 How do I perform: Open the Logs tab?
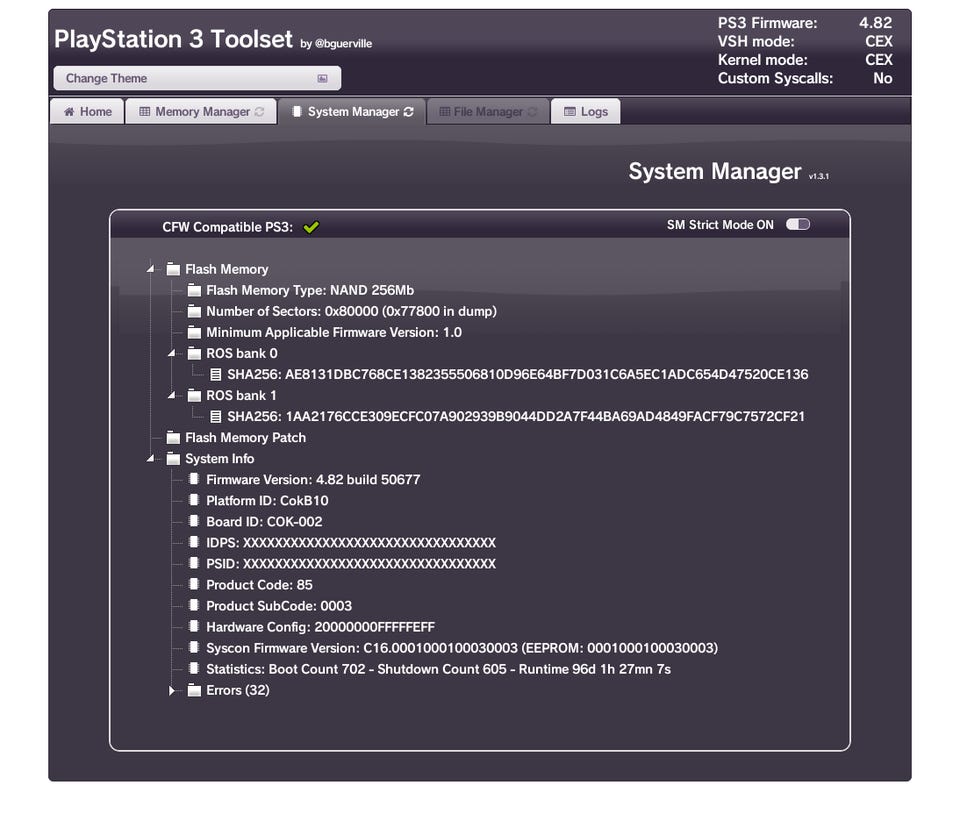coord(585,112)
